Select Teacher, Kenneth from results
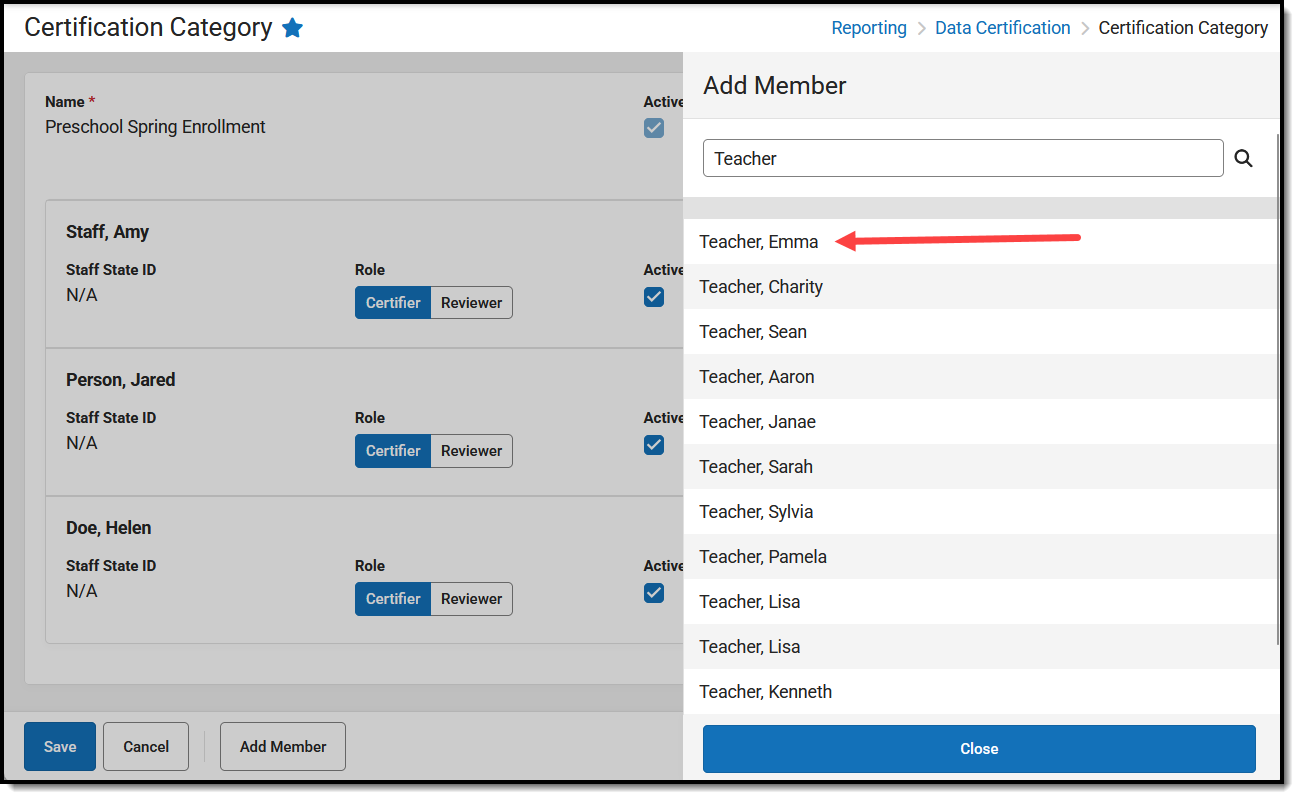This screenshot has width=1299, height=799. [980, 692]
